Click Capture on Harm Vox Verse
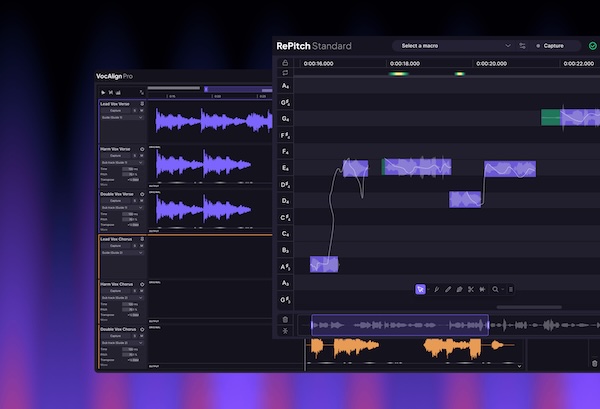 pos(116,156)
